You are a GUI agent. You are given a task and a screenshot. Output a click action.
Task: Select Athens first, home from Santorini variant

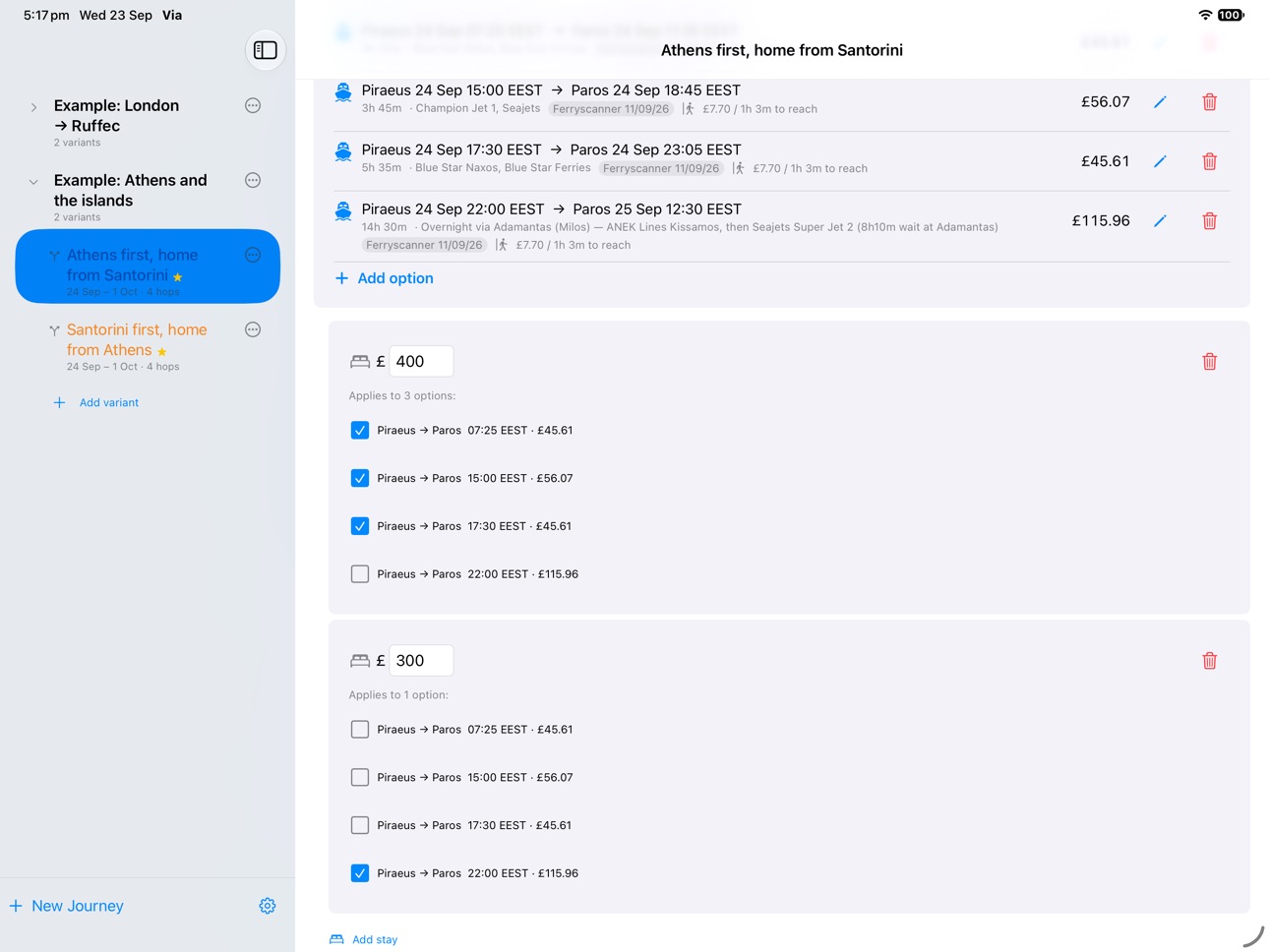point(148,267)
